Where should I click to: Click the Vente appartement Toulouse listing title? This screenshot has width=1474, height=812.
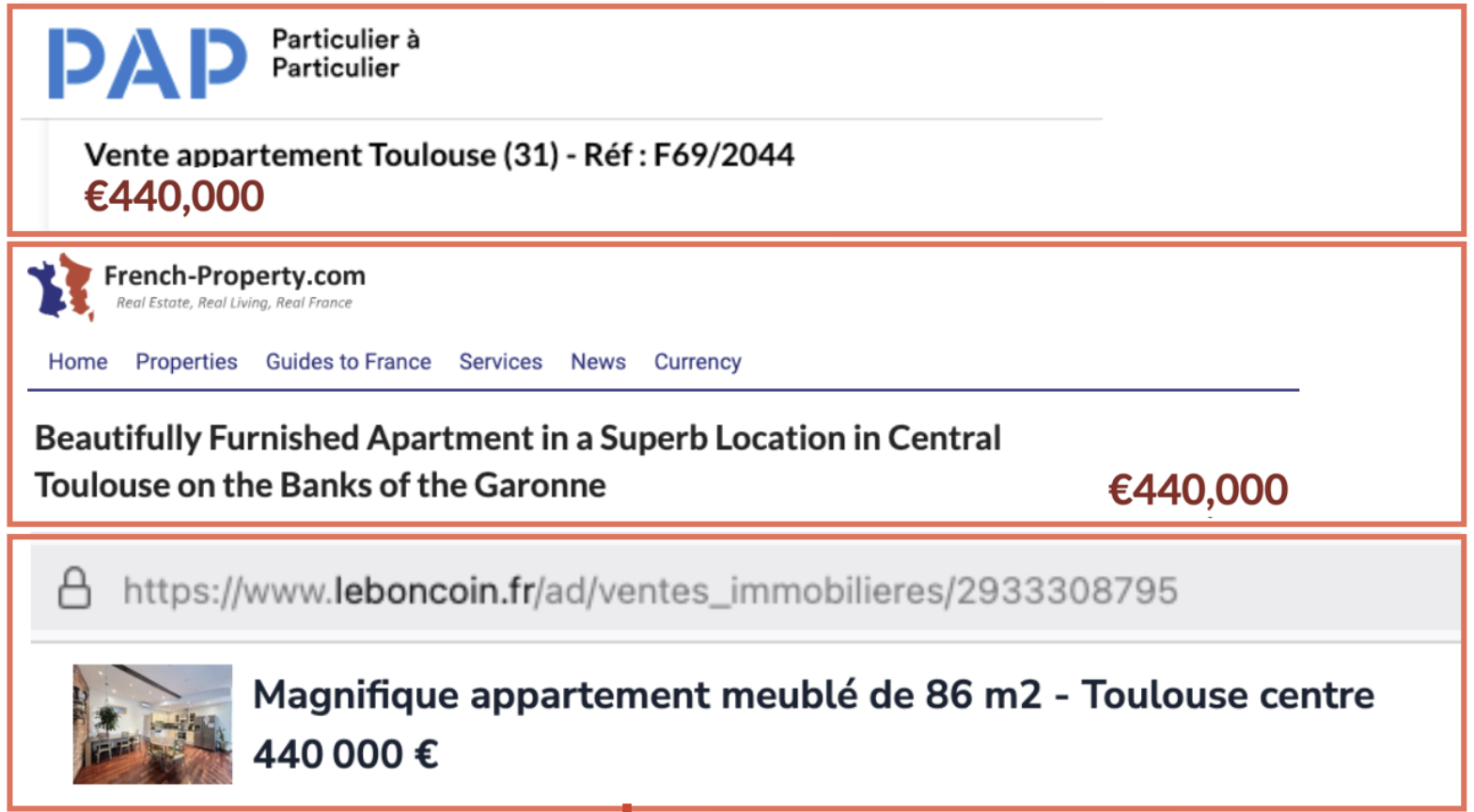click(x=439, y=154)
